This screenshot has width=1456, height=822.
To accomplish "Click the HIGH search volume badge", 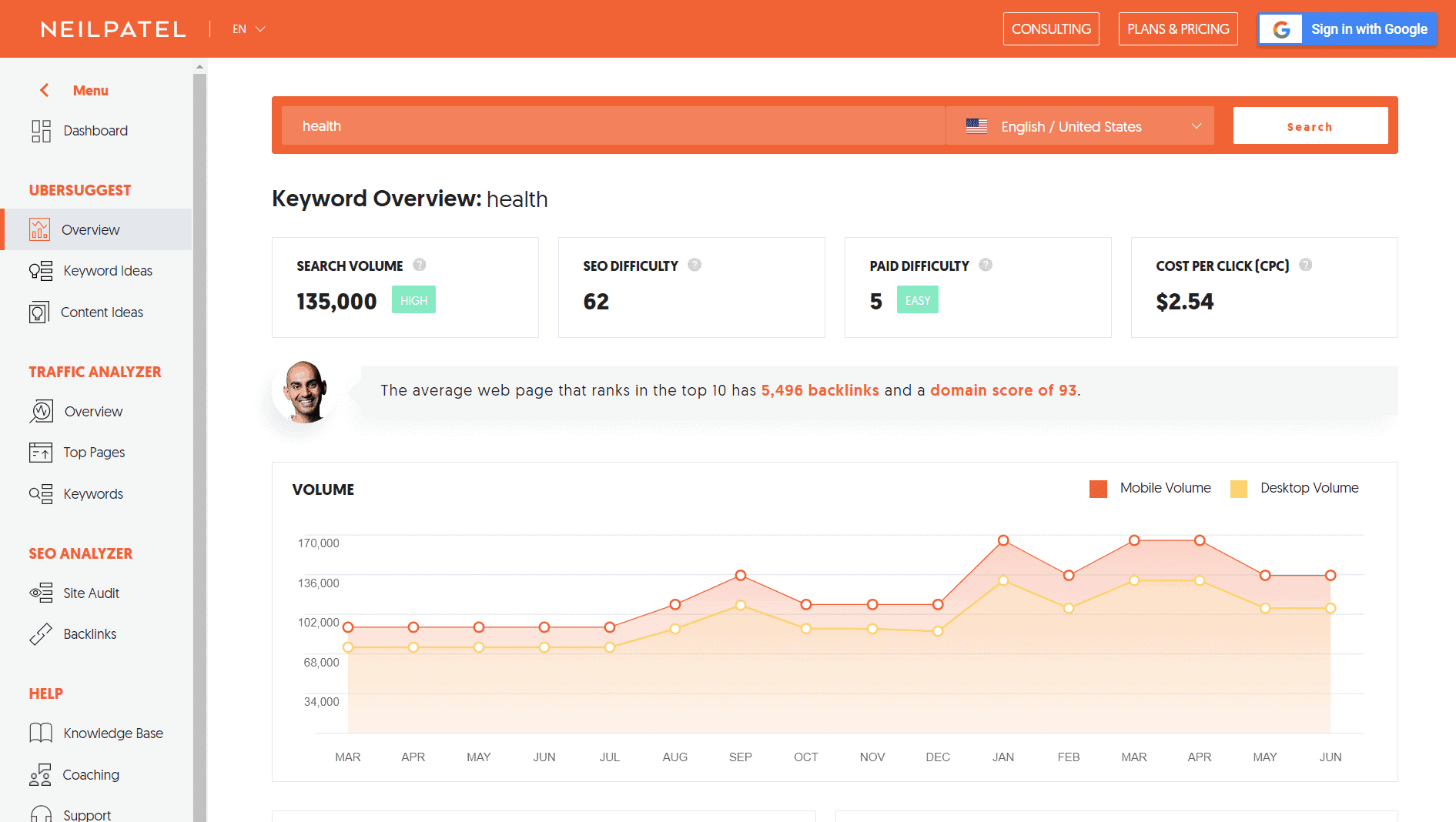I will pyautogui.click(x=413, y=300).
